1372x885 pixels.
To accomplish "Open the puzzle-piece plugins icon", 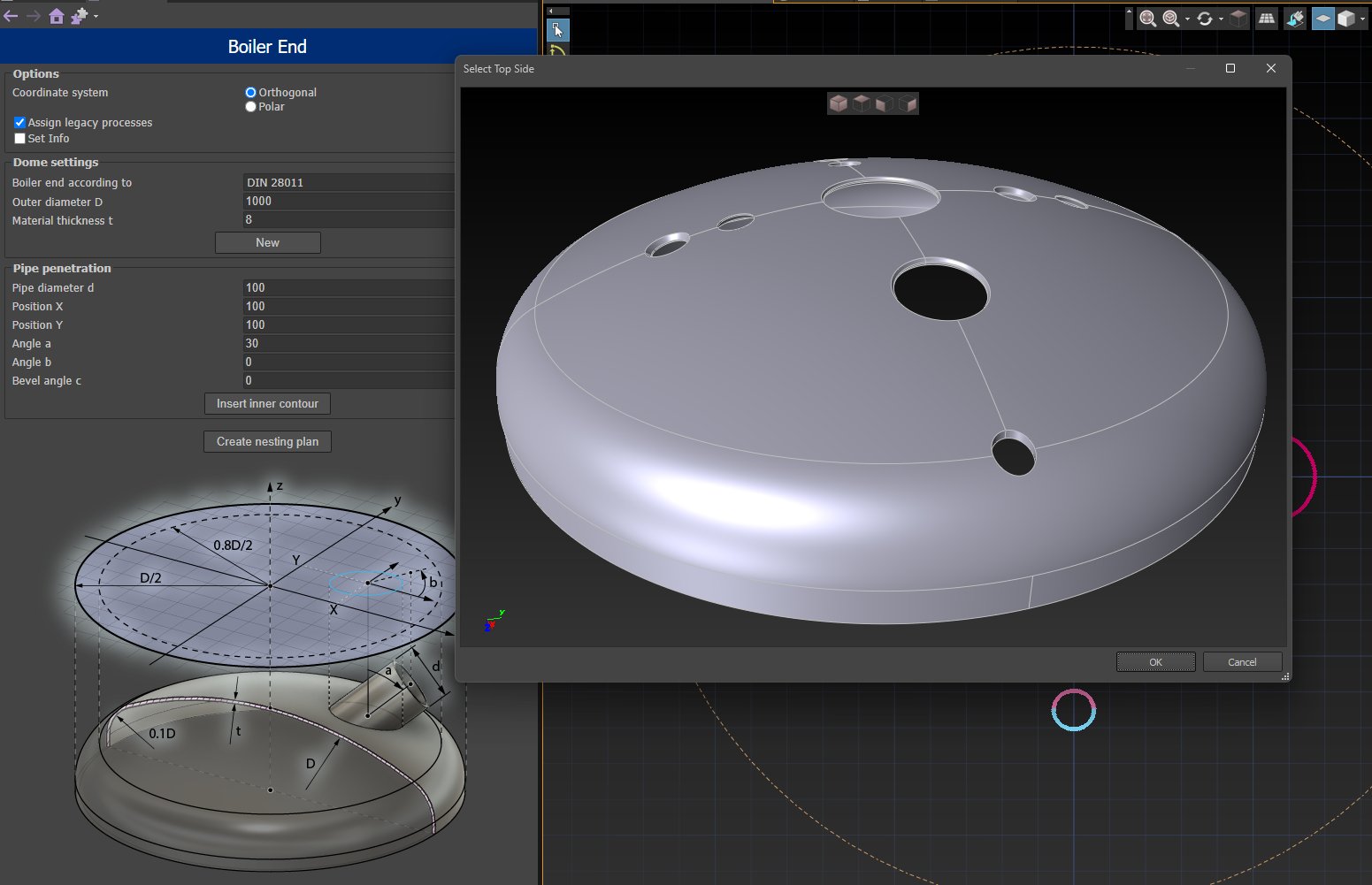I will pyautogui.click(x=79, y=16).
